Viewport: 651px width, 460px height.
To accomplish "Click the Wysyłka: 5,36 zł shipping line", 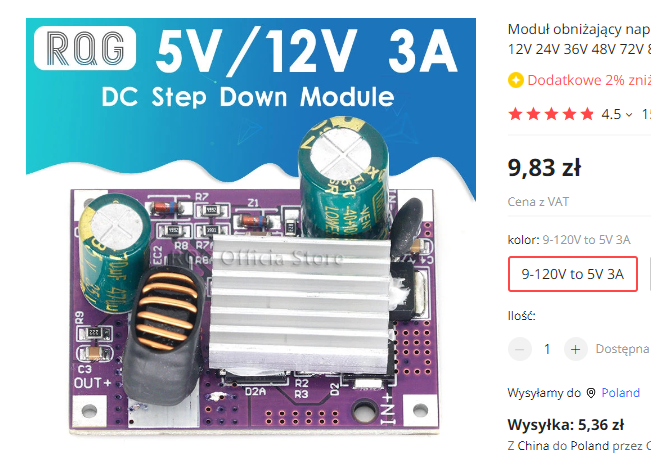I will (565, 425).
